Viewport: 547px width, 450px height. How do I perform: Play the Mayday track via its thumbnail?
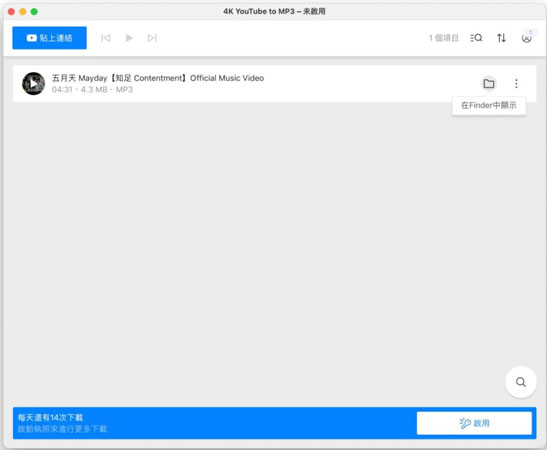coord(33,84)
